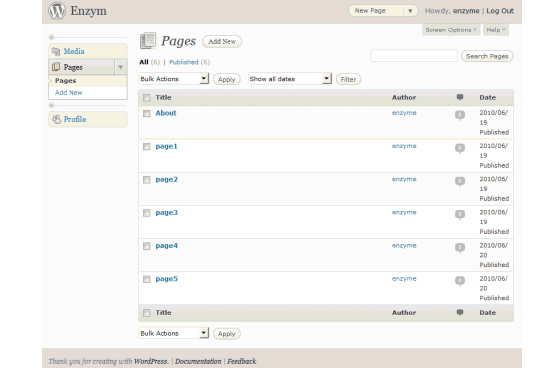Click the Search Pages button
Viewport: 560px width, 368px height.
pos(487,56)
